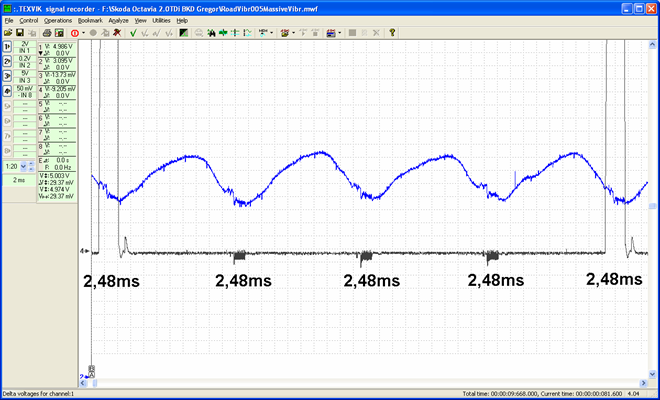The height and width of the screenshot is (400, 660).
Task: Open the View menu
Action: coord(140,20)
